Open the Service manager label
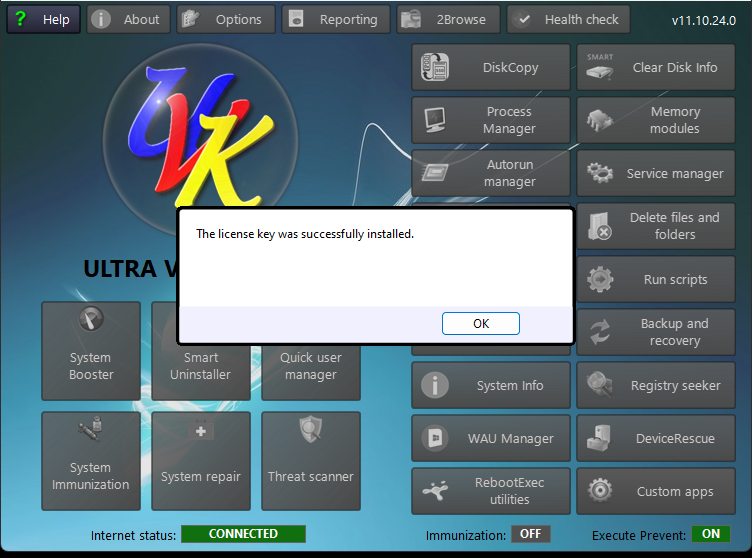Viewport: 752px width, 558px height. pos(675,174)
